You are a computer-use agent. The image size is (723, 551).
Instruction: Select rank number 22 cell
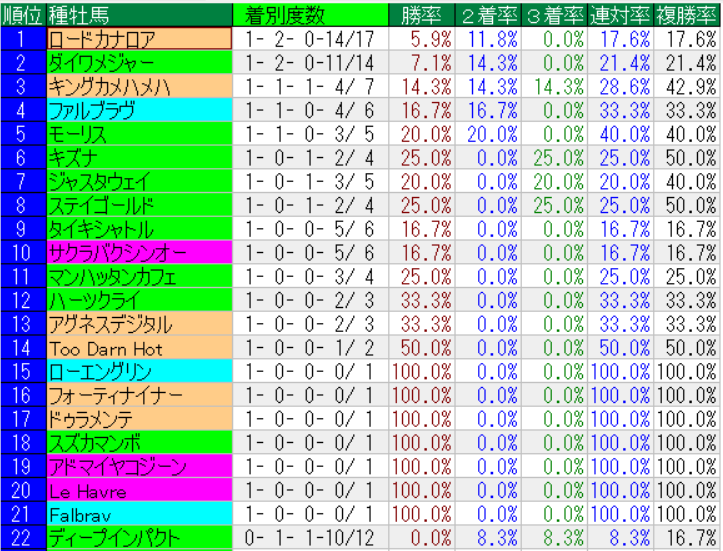click(21, 538)
